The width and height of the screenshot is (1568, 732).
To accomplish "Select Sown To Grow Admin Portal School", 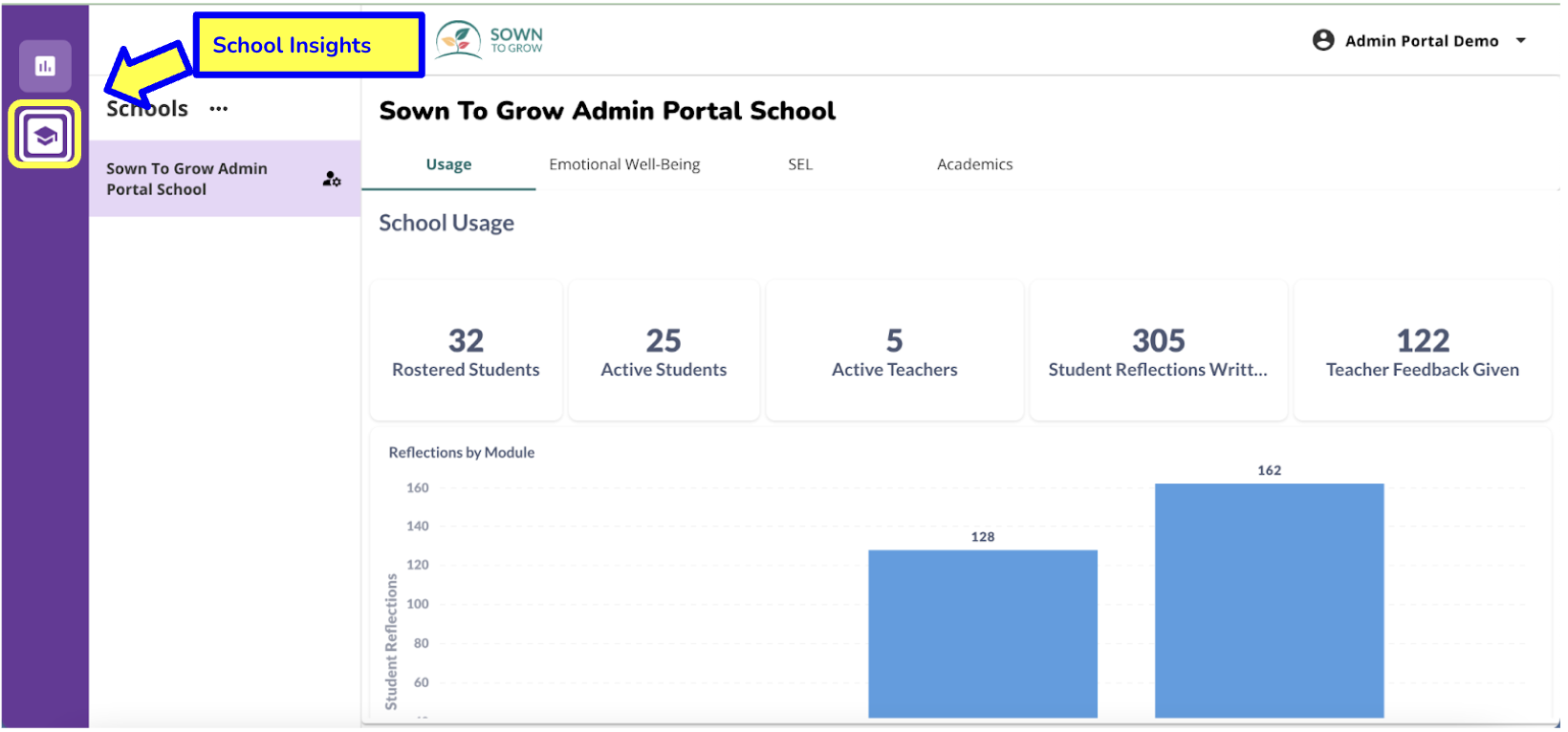I will 225,179.
